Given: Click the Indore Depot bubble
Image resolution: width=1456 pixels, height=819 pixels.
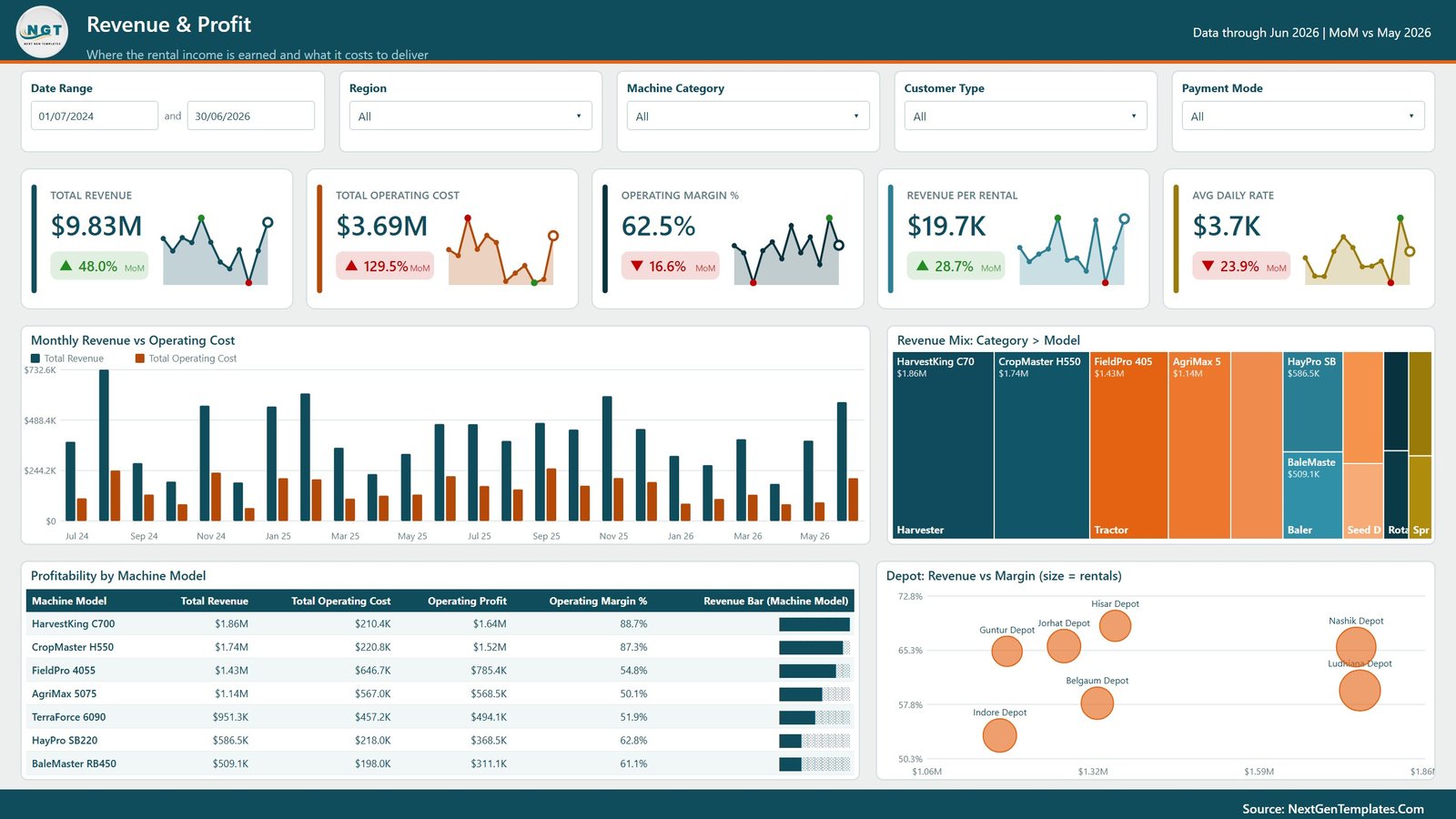Looking at the screenshot, I should coord(999,735).
